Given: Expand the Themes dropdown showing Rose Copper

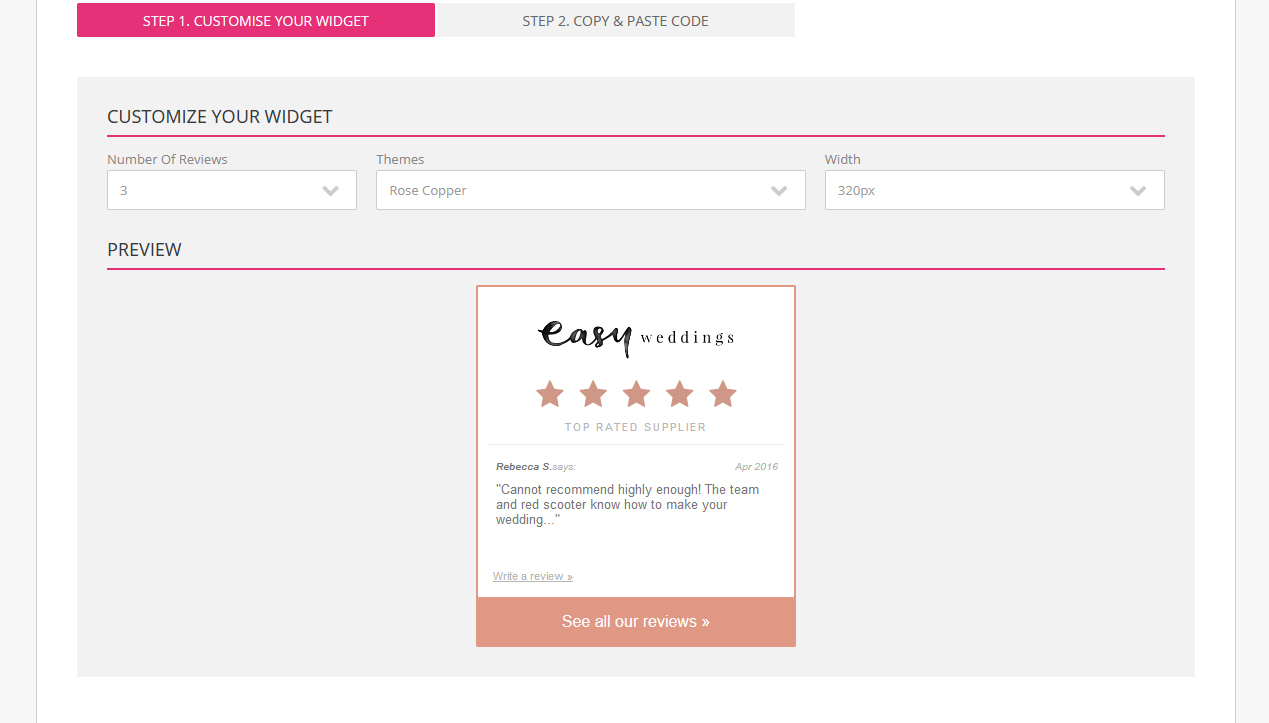Looking at the screenshot, I should click(590, 190).
